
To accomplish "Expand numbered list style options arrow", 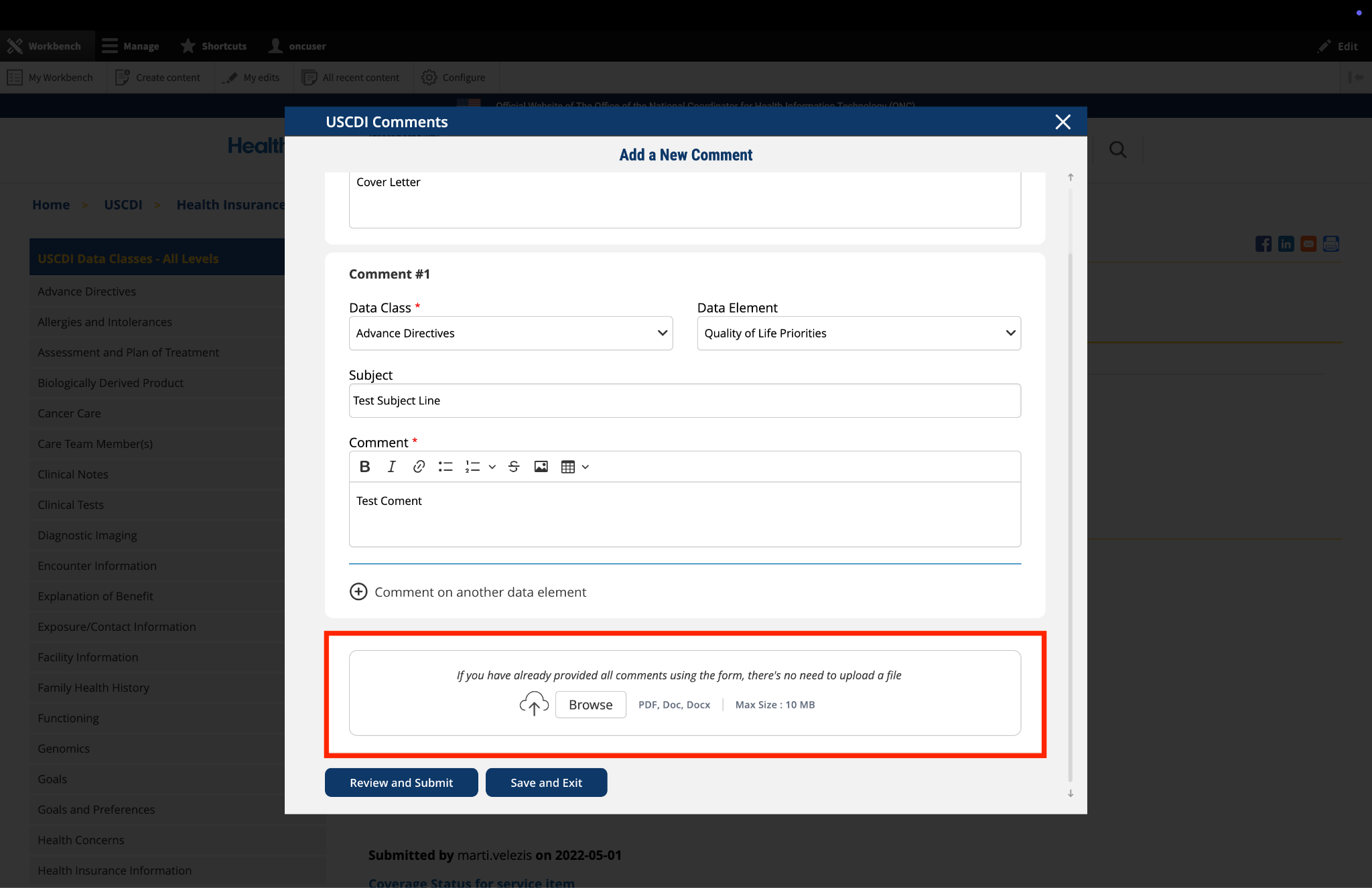I will [x=492, y=467].
